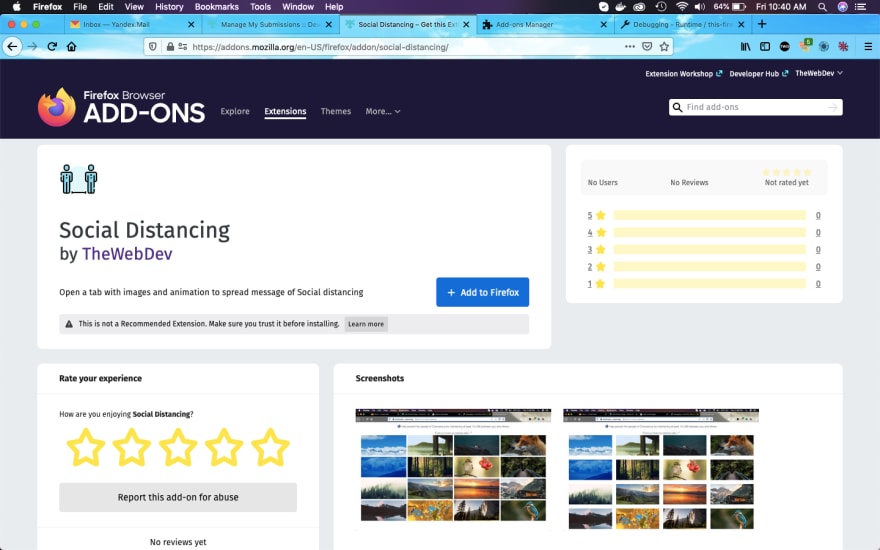
Task: Click the volume icon in menu bar
Action: (700, 7)
